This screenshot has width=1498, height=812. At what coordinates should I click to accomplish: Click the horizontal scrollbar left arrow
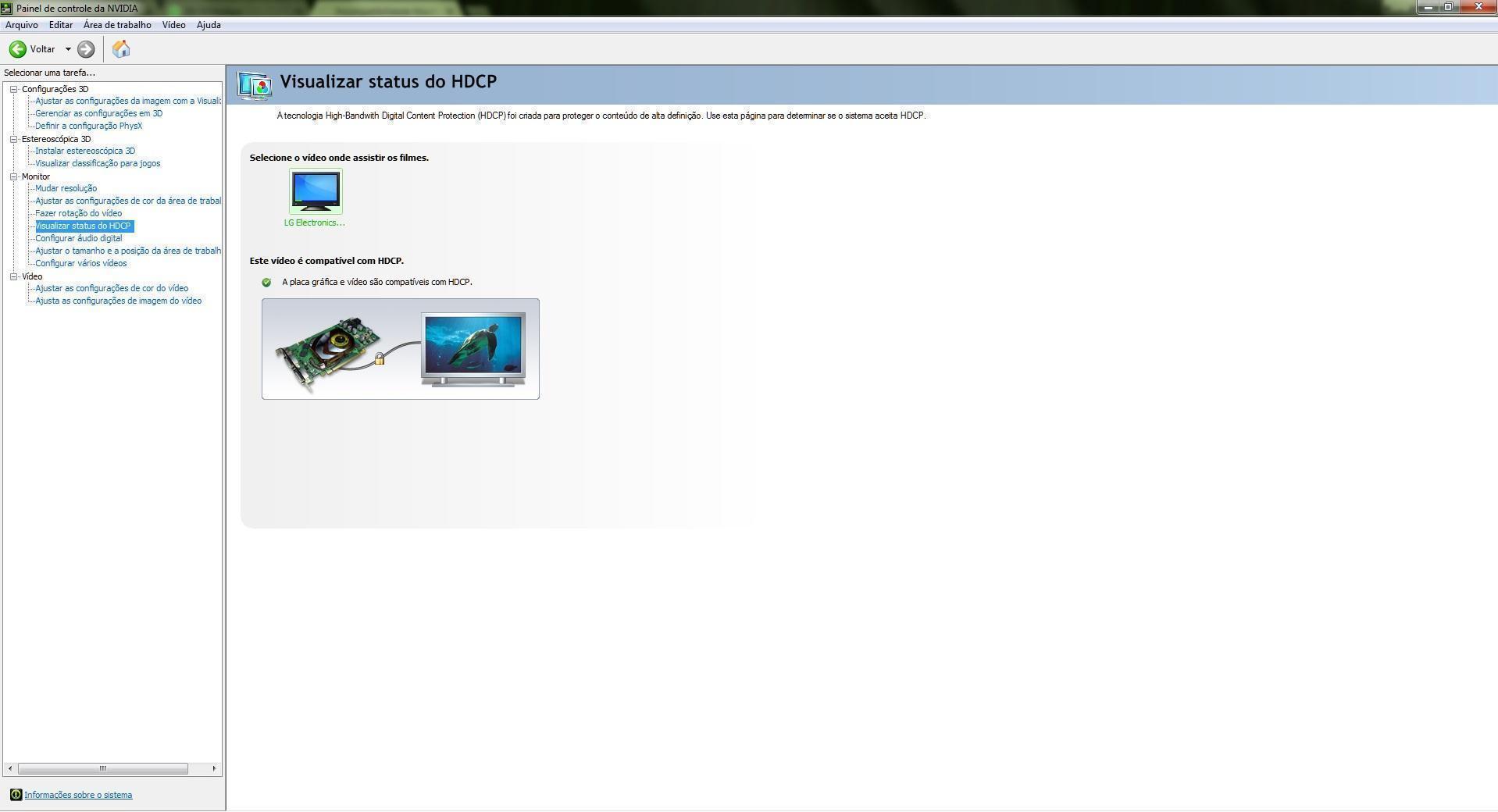(10, 768)
